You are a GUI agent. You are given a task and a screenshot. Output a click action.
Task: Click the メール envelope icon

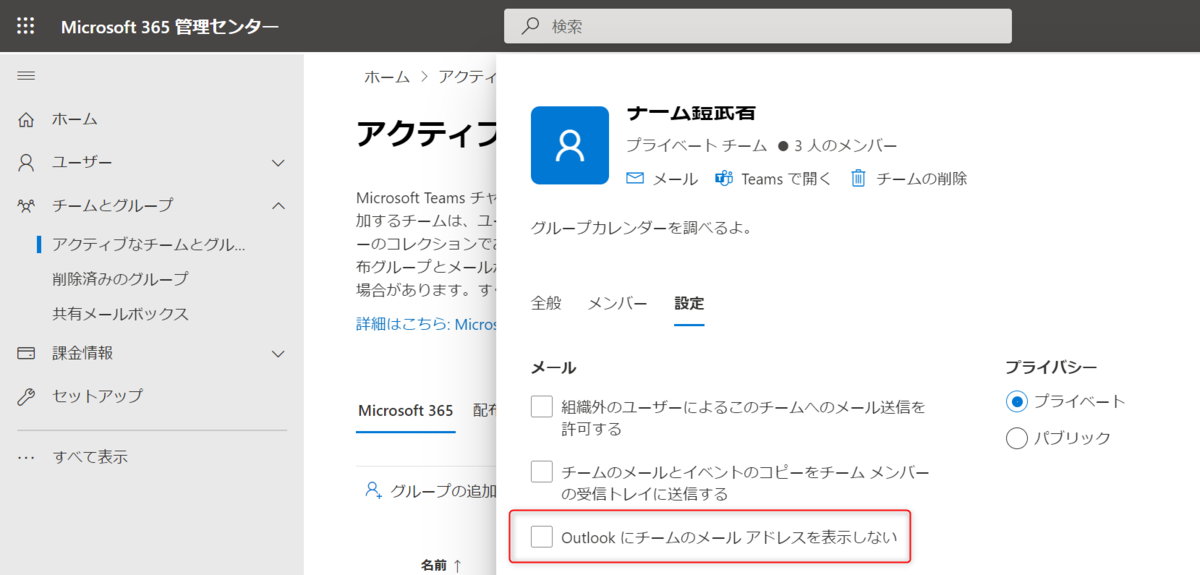point(635,179)
